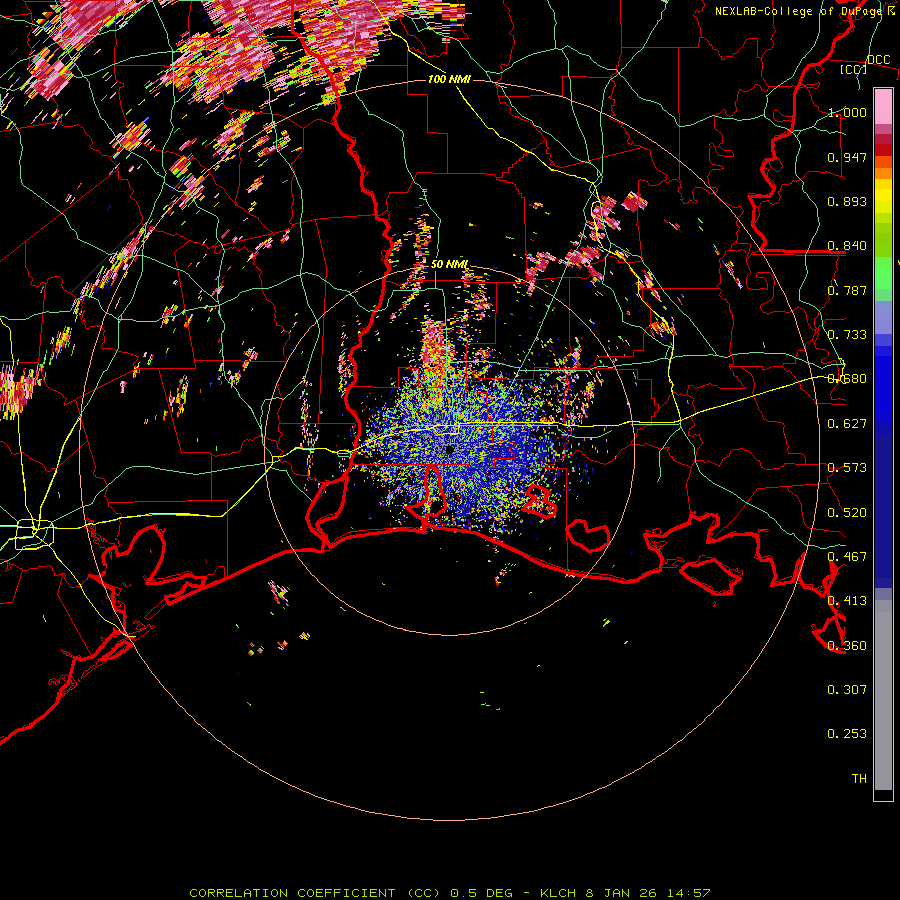Click the "50 NMI" range ring label

pyautogui.click(x=449, y=264)
